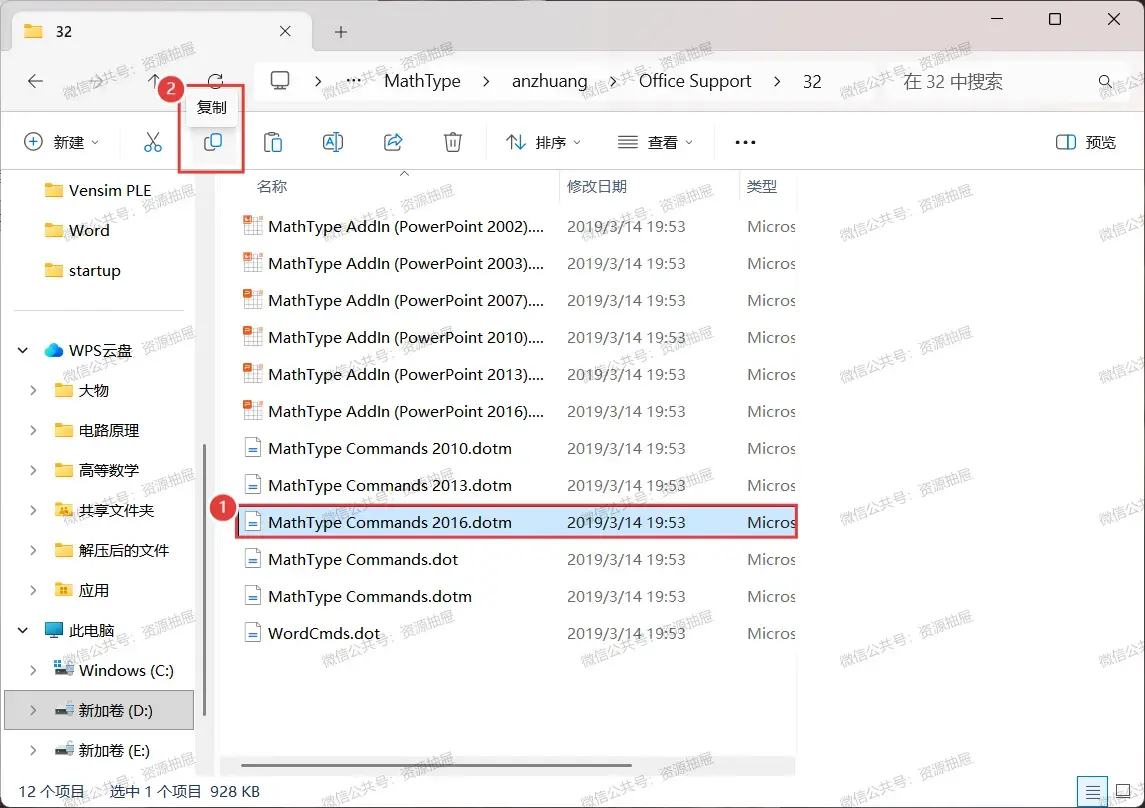This screenshot has height=808, width=1145.
Task: Click the computer icon in address bar
Action: pyautogui.click(x=280, y=80)
